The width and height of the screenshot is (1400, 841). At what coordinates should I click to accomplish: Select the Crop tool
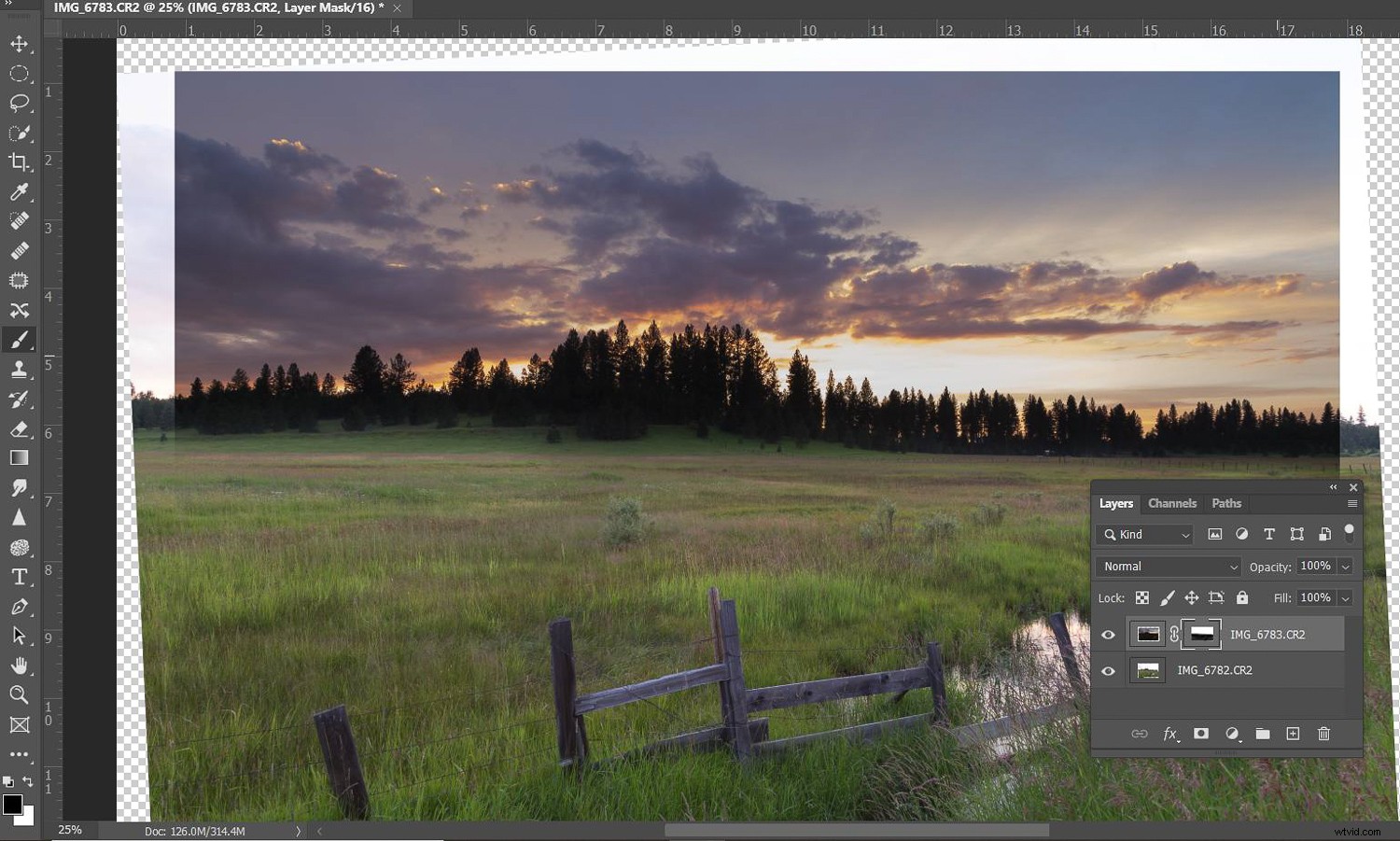[x=20, y=161]
